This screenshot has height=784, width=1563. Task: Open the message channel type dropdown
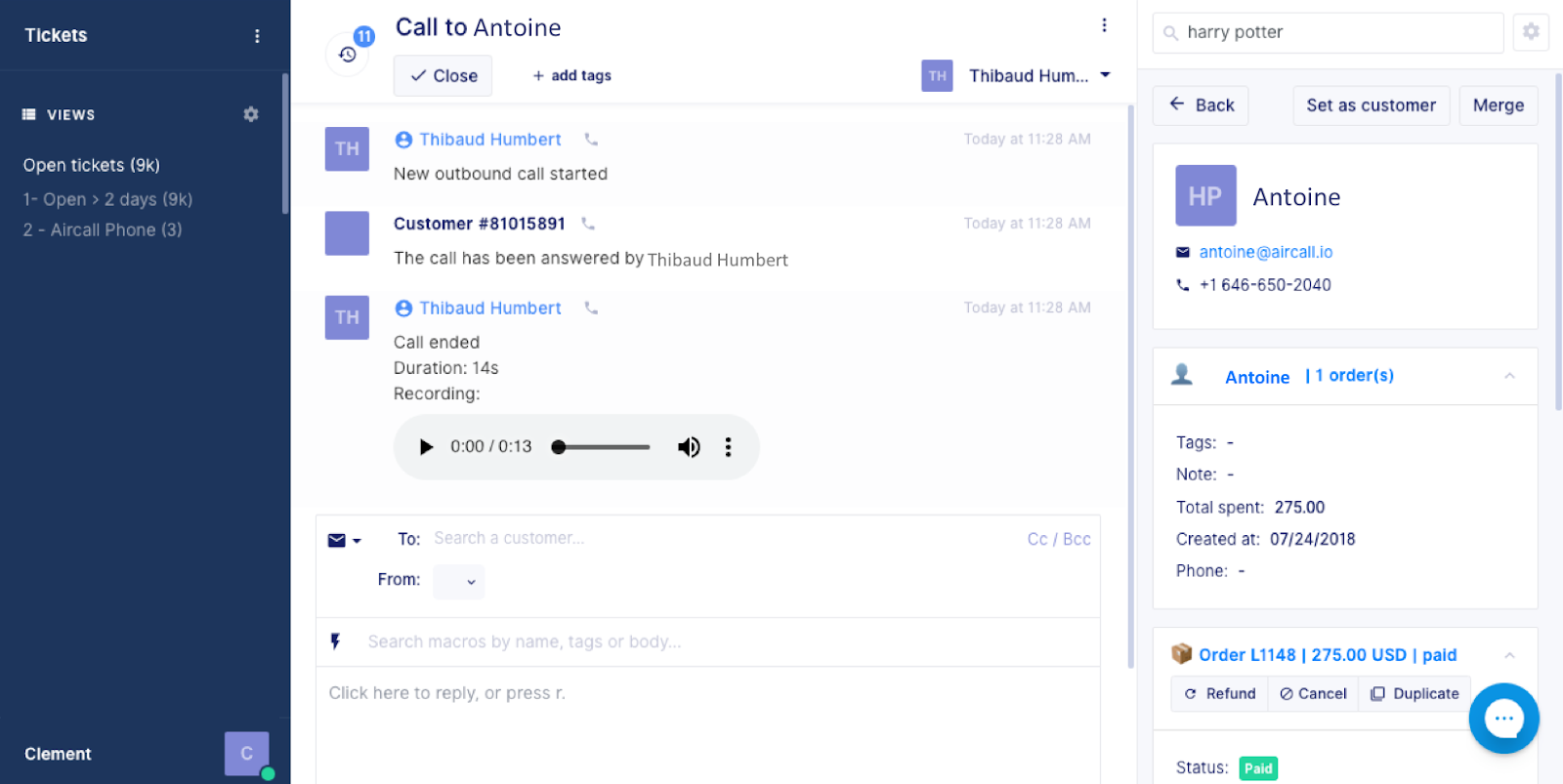tap(345, 540)
